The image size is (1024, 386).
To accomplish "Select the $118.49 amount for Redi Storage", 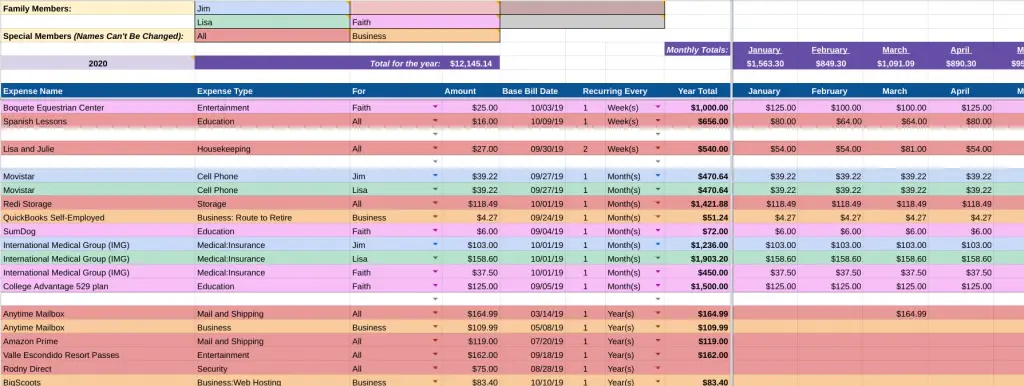I will (x=472, y=204).
